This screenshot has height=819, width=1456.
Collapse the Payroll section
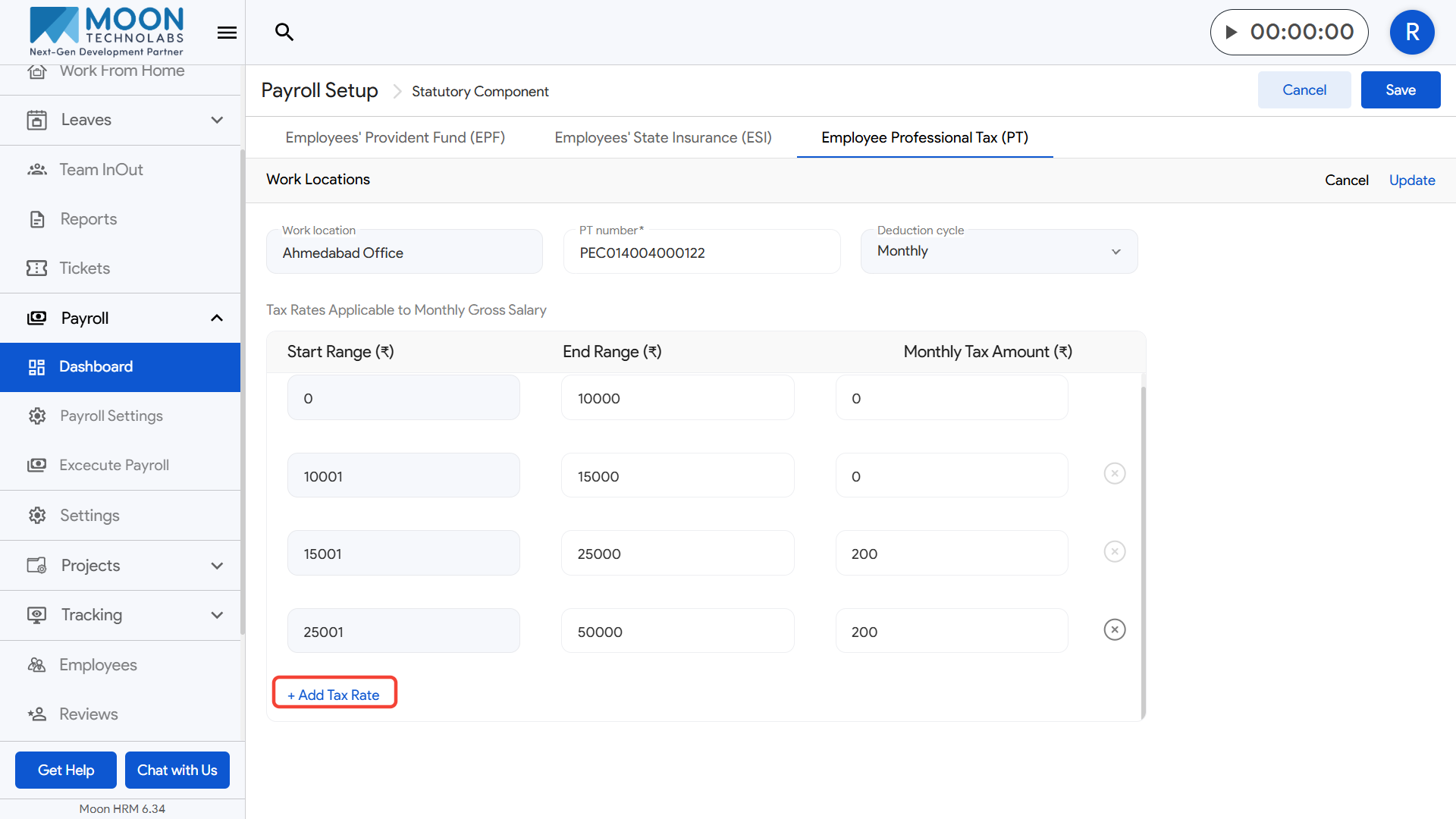(x=217, y=318)
